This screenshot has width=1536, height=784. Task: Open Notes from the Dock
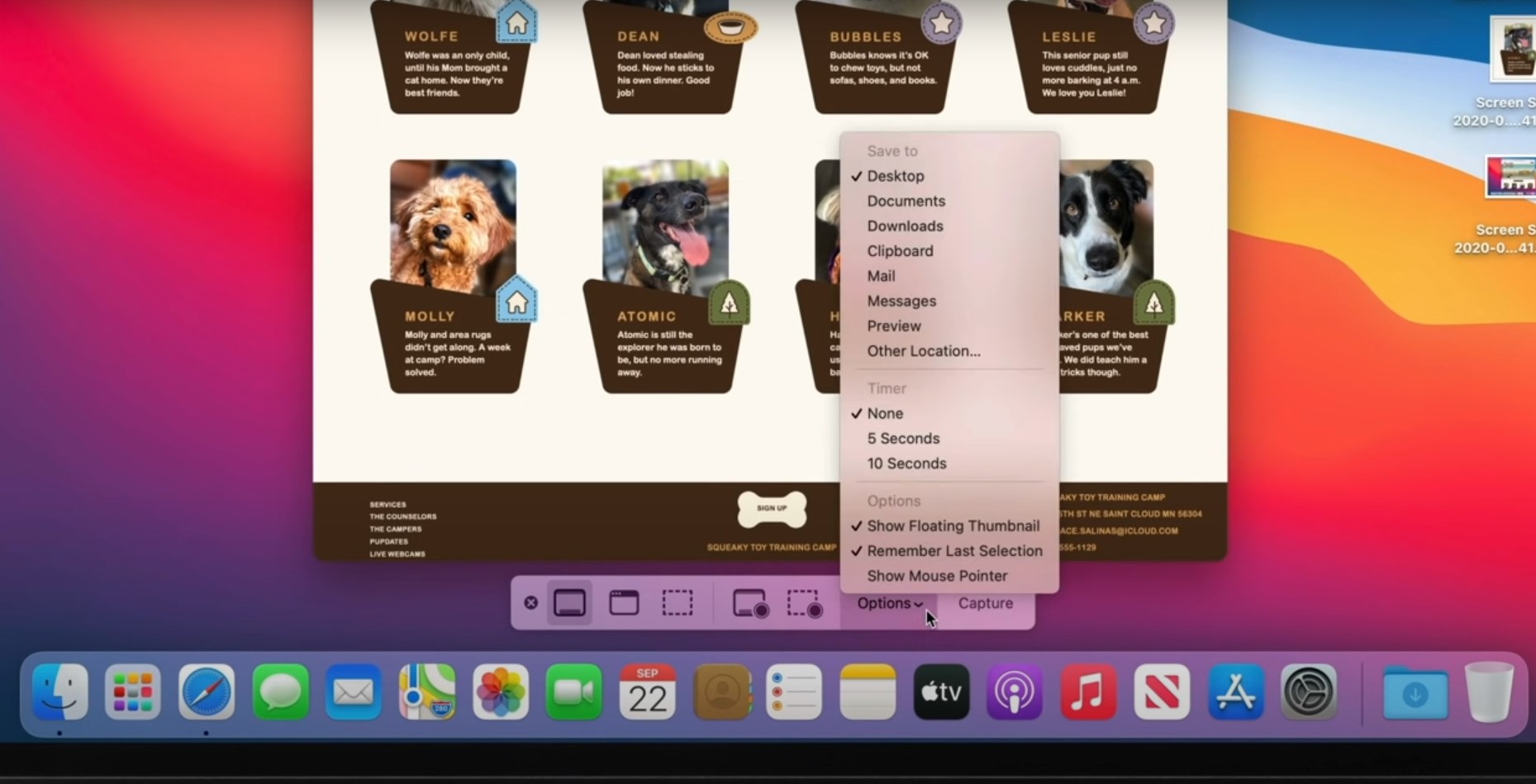pyautogui.click(x=868, y=691)
